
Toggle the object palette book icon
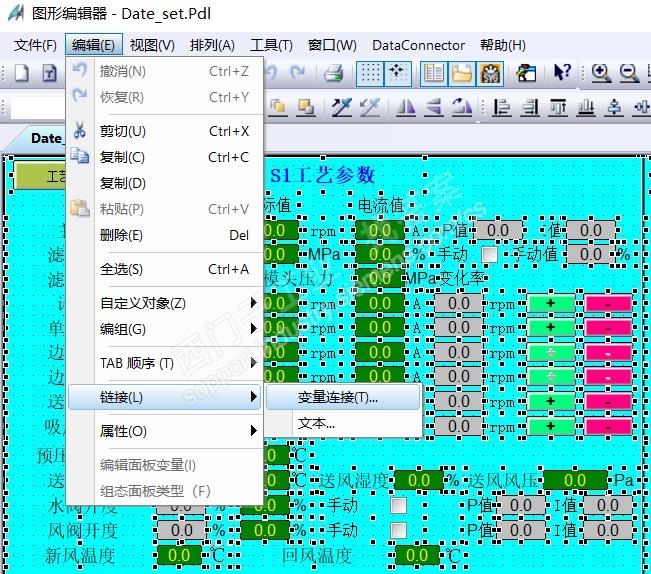[434, 74]
